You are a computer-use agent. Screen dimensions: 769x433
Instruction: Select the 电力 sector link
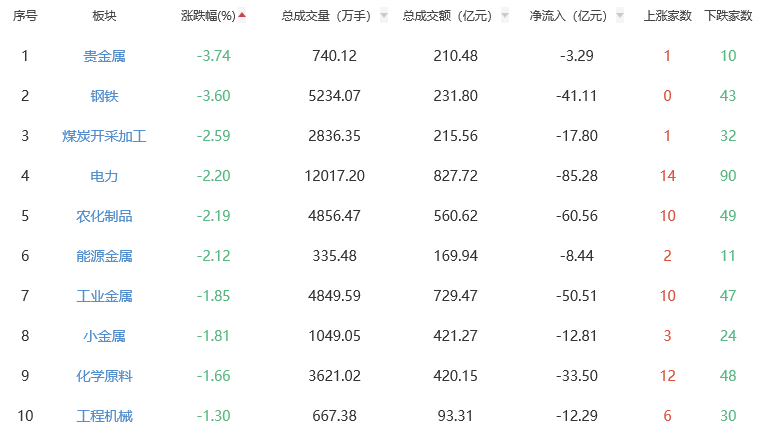coord(104,176)
